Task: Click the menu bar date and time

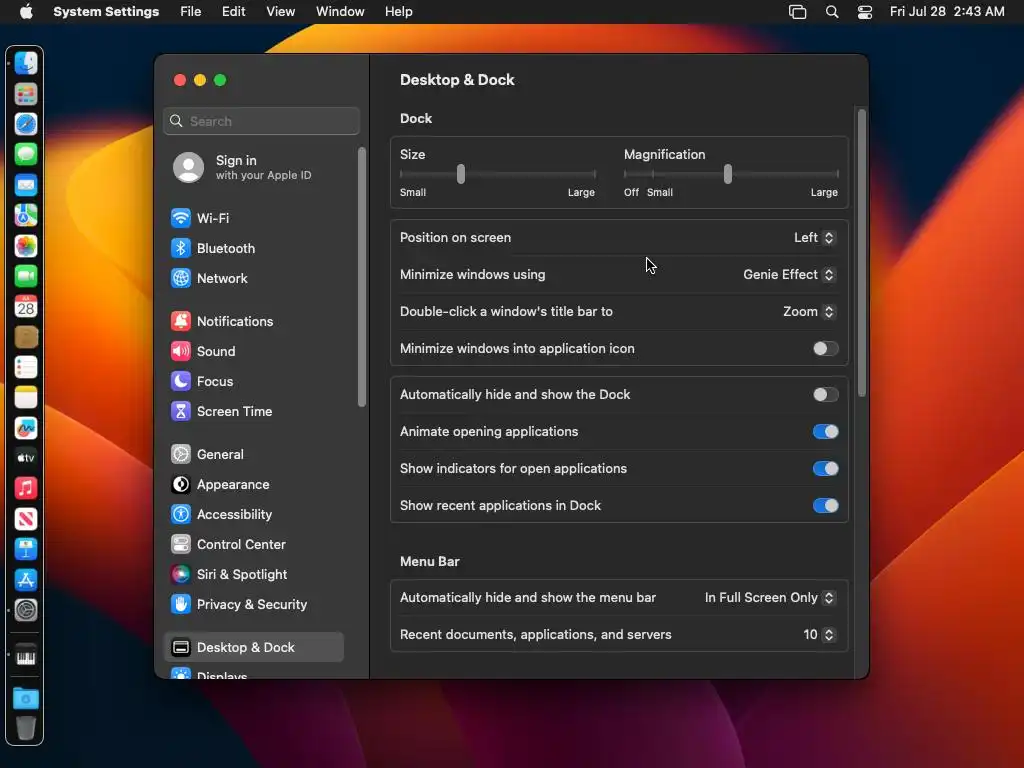Action: pos(947,12)
